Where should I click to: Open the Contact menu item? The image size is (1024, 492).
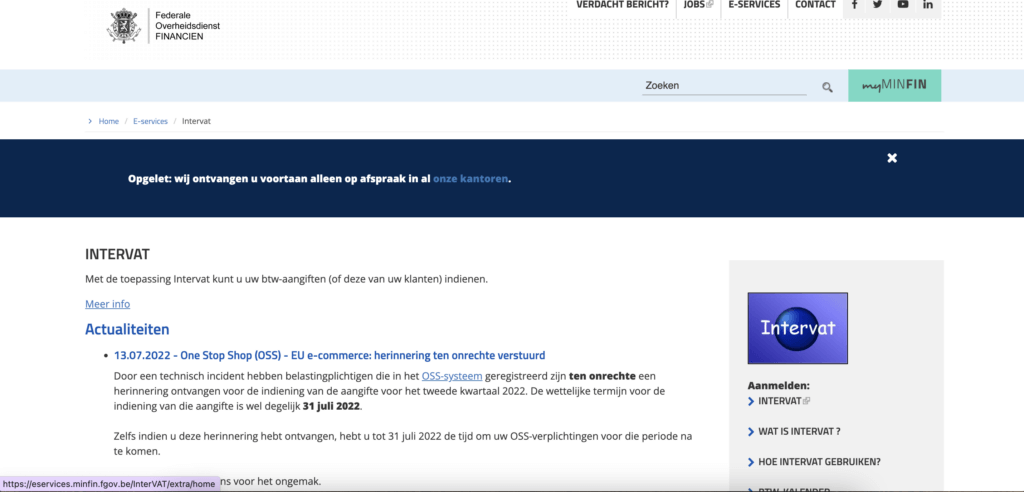815,5
